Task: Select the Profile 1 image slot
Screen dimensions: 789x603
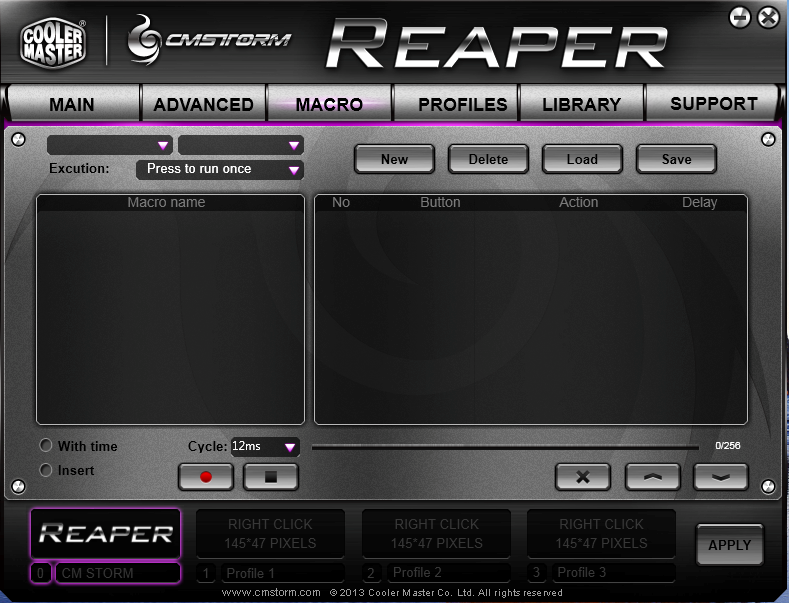Action: [x=270, y=534]
